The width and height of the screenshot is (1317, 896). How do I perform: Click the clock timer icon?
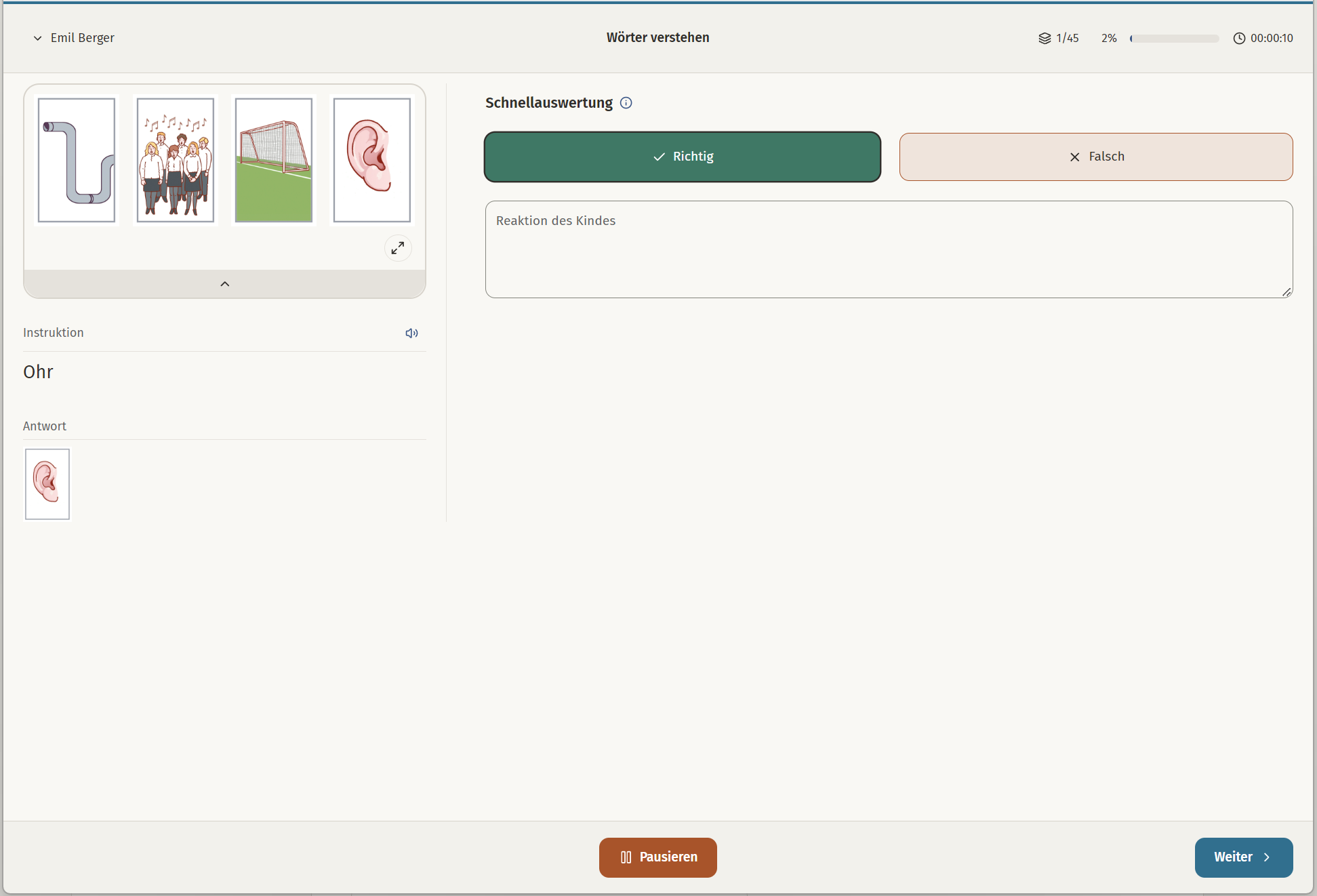click(x=1239, y=39)
